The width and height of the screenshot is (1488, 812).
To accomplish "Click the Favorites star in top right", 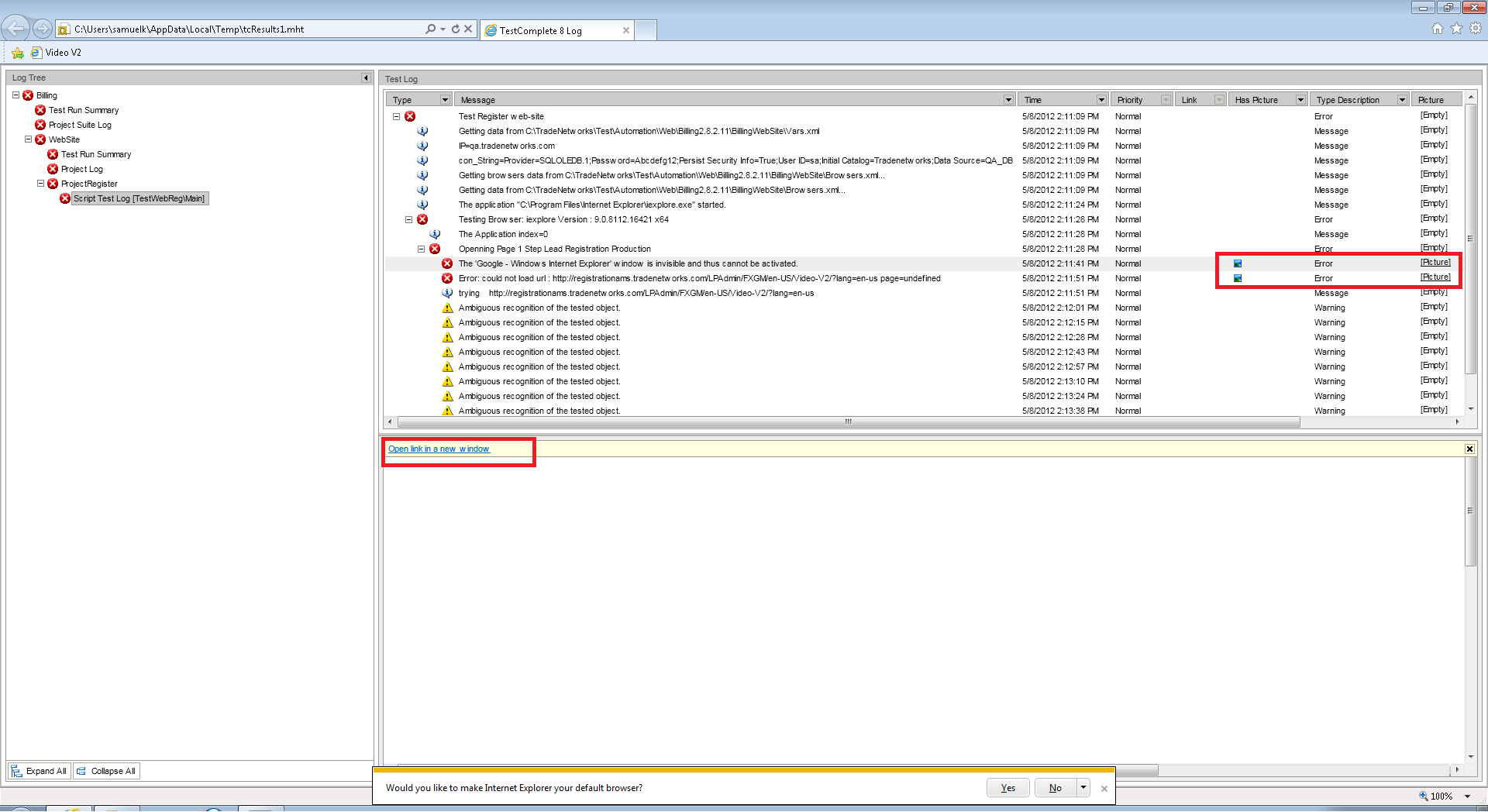I will pyautogui.click(x=1456, y=29).
